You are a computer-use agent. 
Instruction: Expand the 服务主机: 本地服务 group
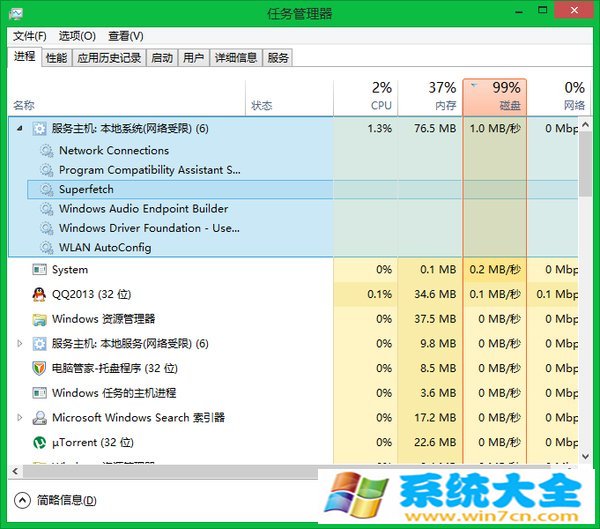[20, 344]
